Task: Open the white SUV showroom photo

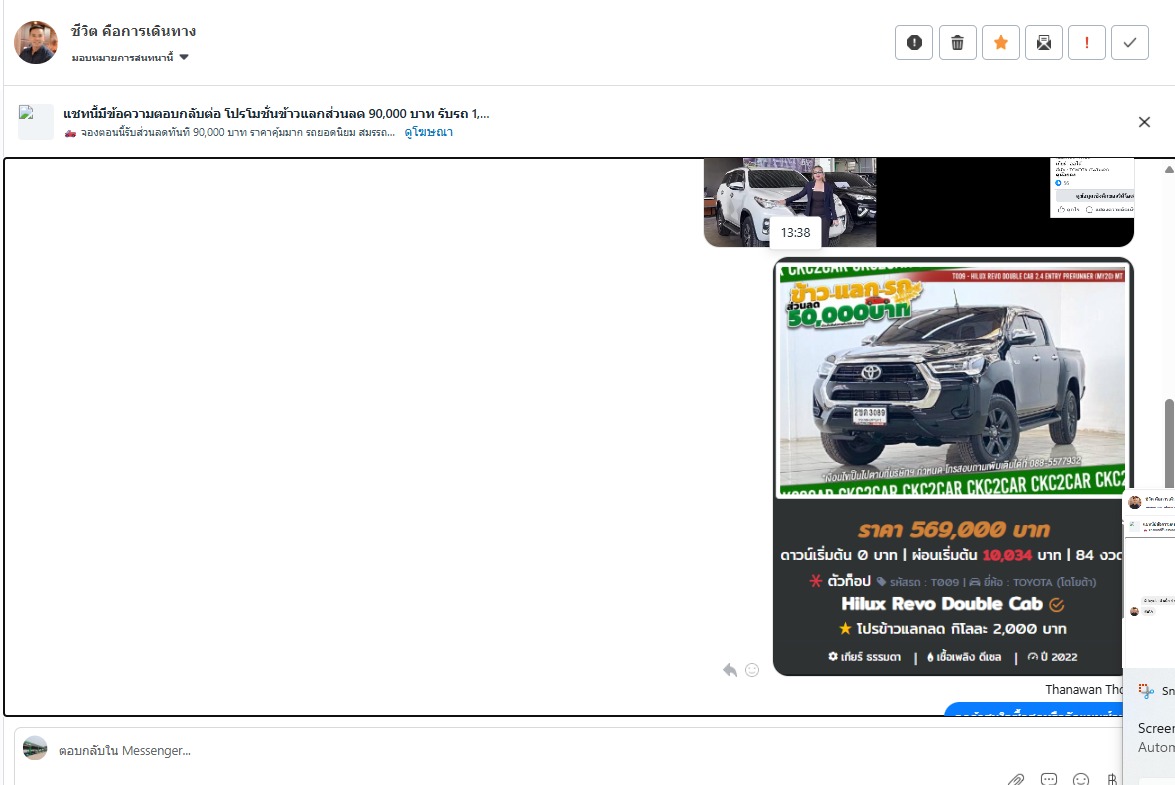Action: pyautogui.click(x=790, y=201)
